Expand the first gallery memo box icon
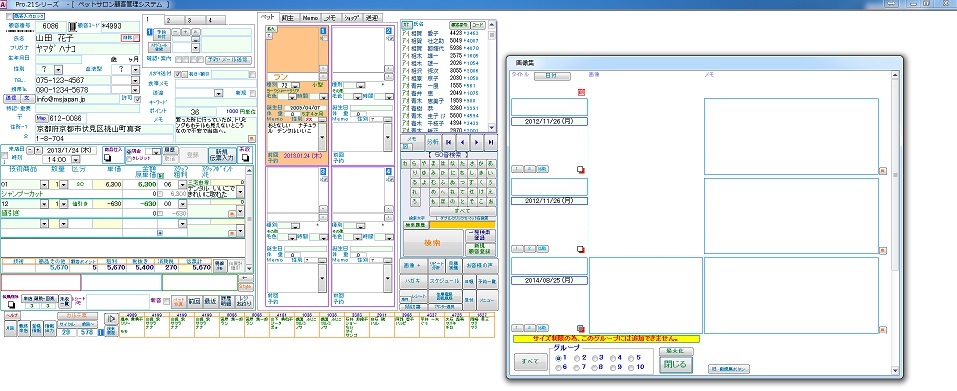Image resolution: width=957 pixels, height=391 pixels. (x=882, y=171)
